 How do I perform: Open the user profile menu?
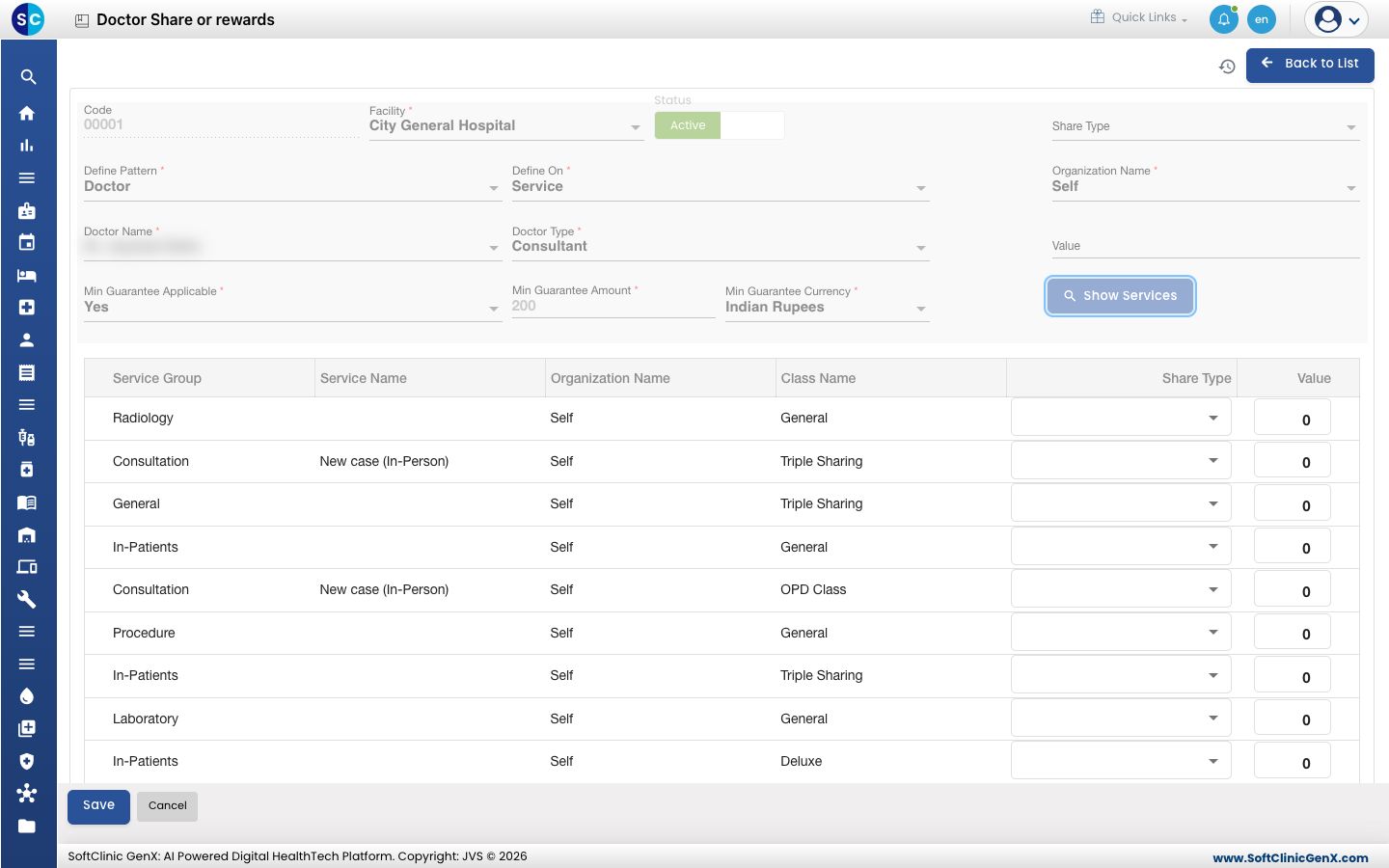tap(1337, 19)
